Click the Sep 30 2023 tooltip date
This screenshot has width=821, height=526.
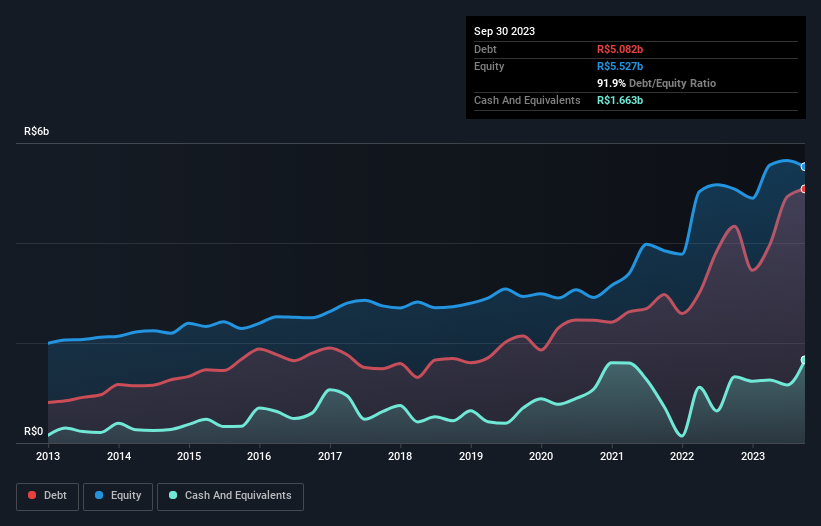point(504,31)
